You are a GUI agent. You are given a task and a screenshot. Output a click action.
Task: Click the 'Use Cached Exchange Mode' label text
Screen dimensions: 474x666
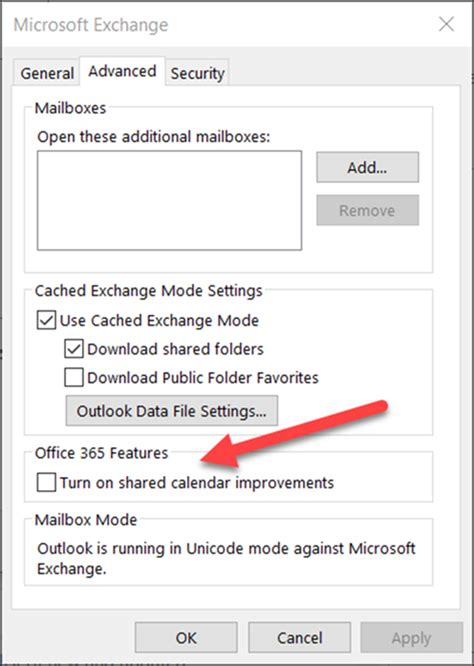coord(159,321)
